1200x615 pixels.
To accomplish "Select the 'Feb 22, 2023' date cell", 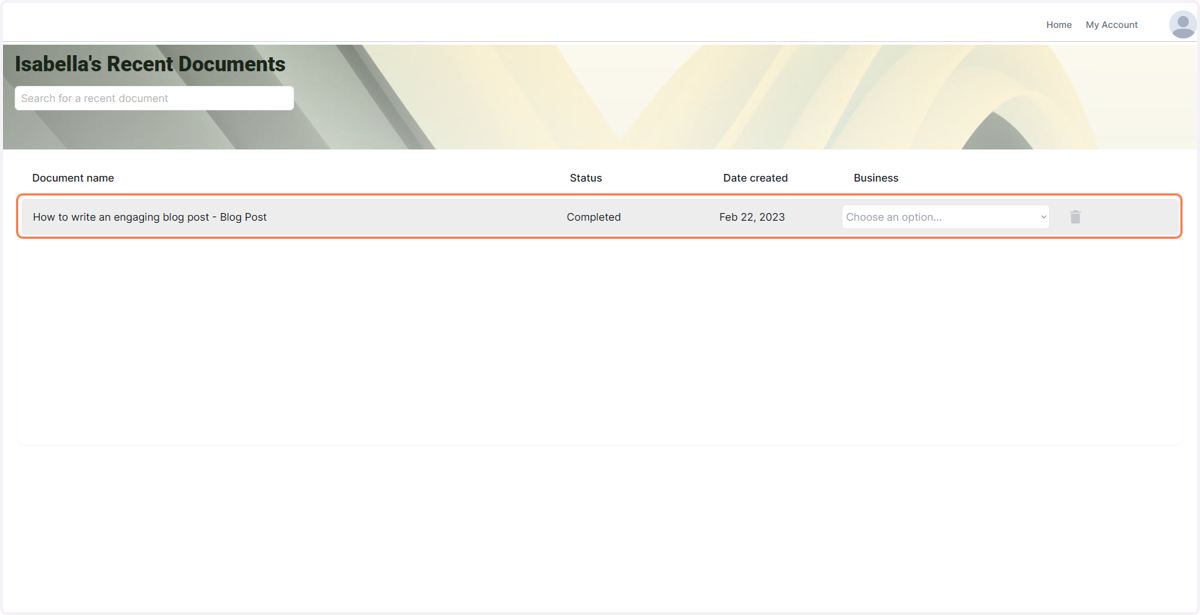I will click(x=752, y=217).
